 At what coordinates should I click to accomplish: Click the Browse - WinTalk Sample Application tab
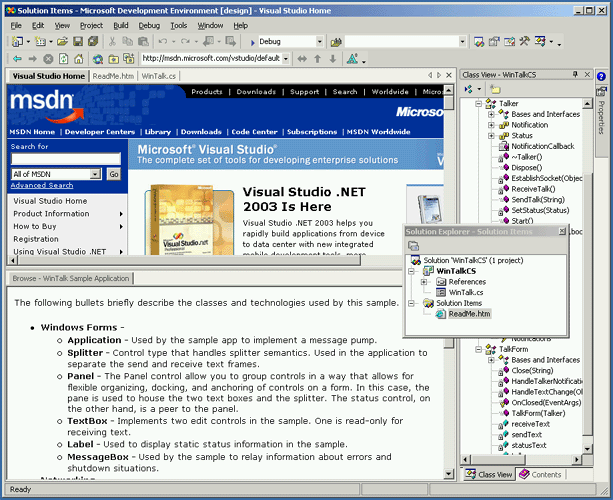(x=71, y=278)
